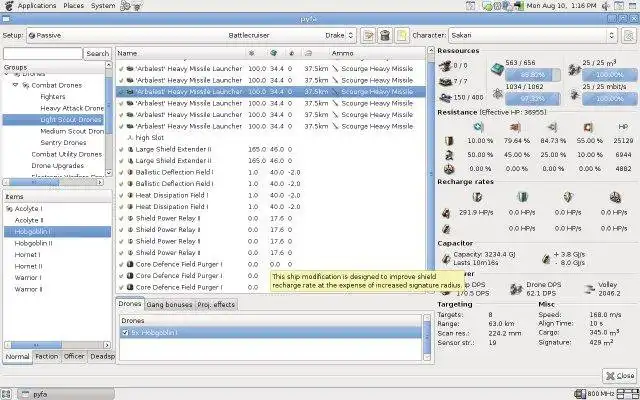Toggle the 5x Hobgoblin I drone checkbox
The height and width of the screenshot is (400, 640).
point(125,333)
